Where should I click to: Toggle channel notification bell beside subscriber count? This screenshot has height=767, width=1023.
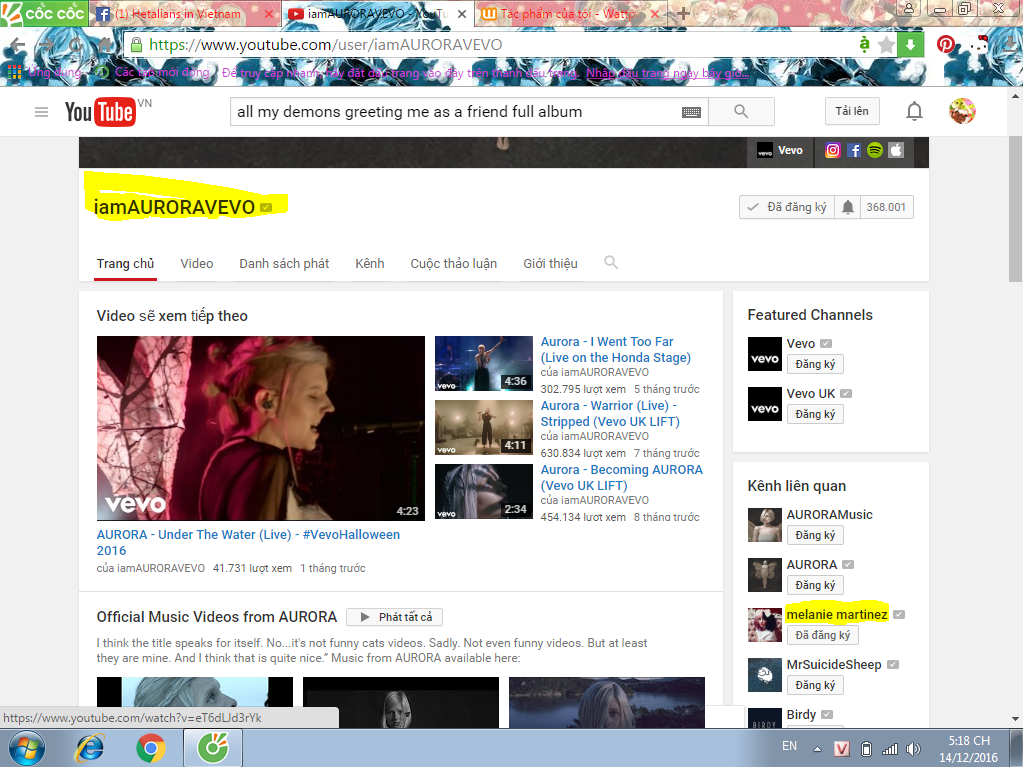point(848,207)
